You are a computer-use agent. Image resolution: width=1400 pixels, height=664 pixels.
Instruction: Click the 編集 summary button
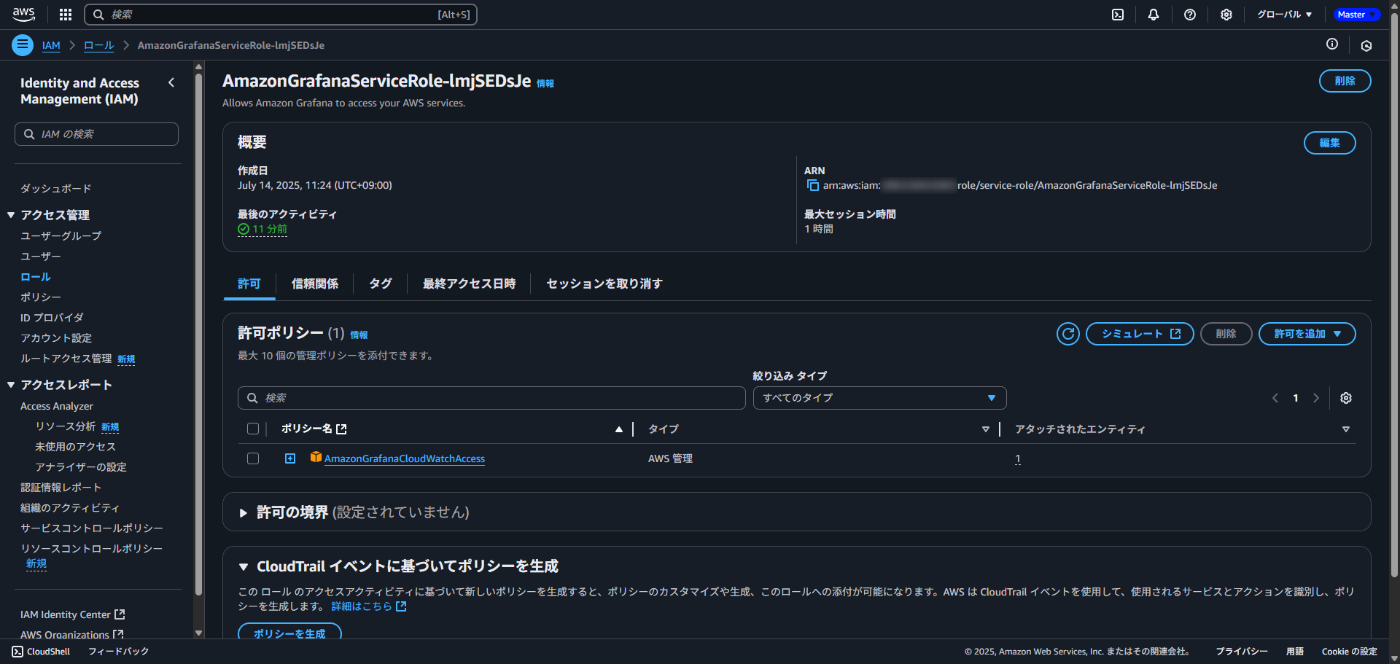coord(1329,143)
